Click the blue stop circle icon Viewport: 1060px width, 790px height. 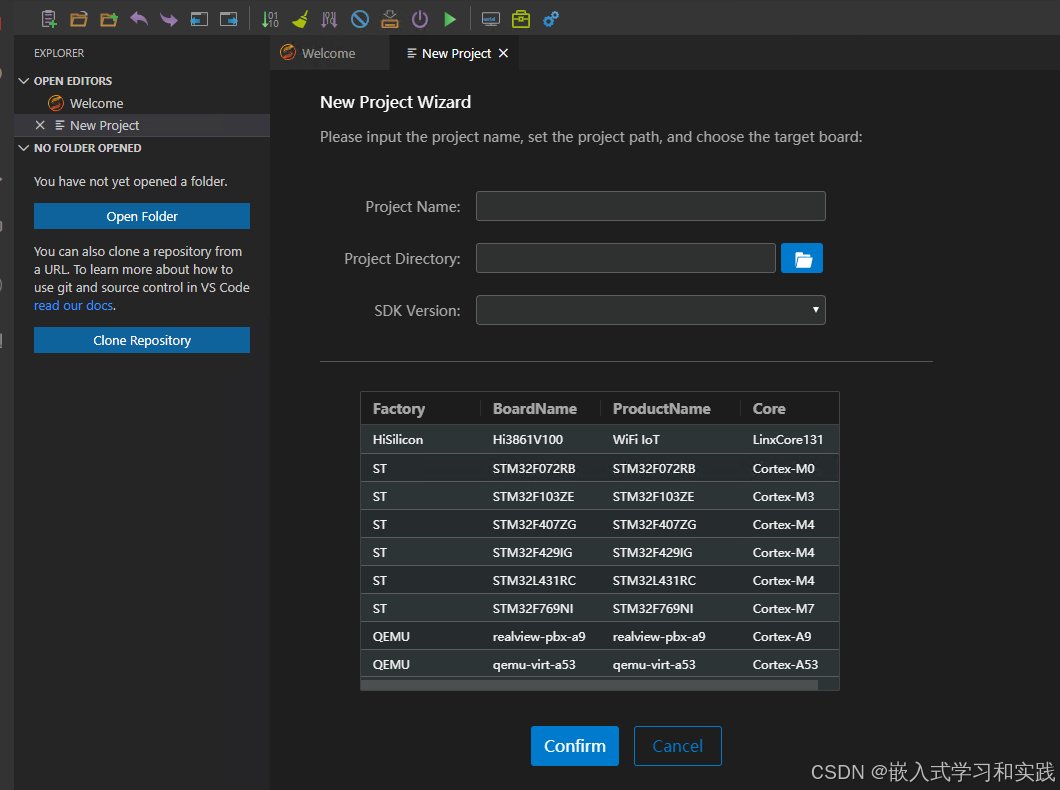click(x=360, y=19)
